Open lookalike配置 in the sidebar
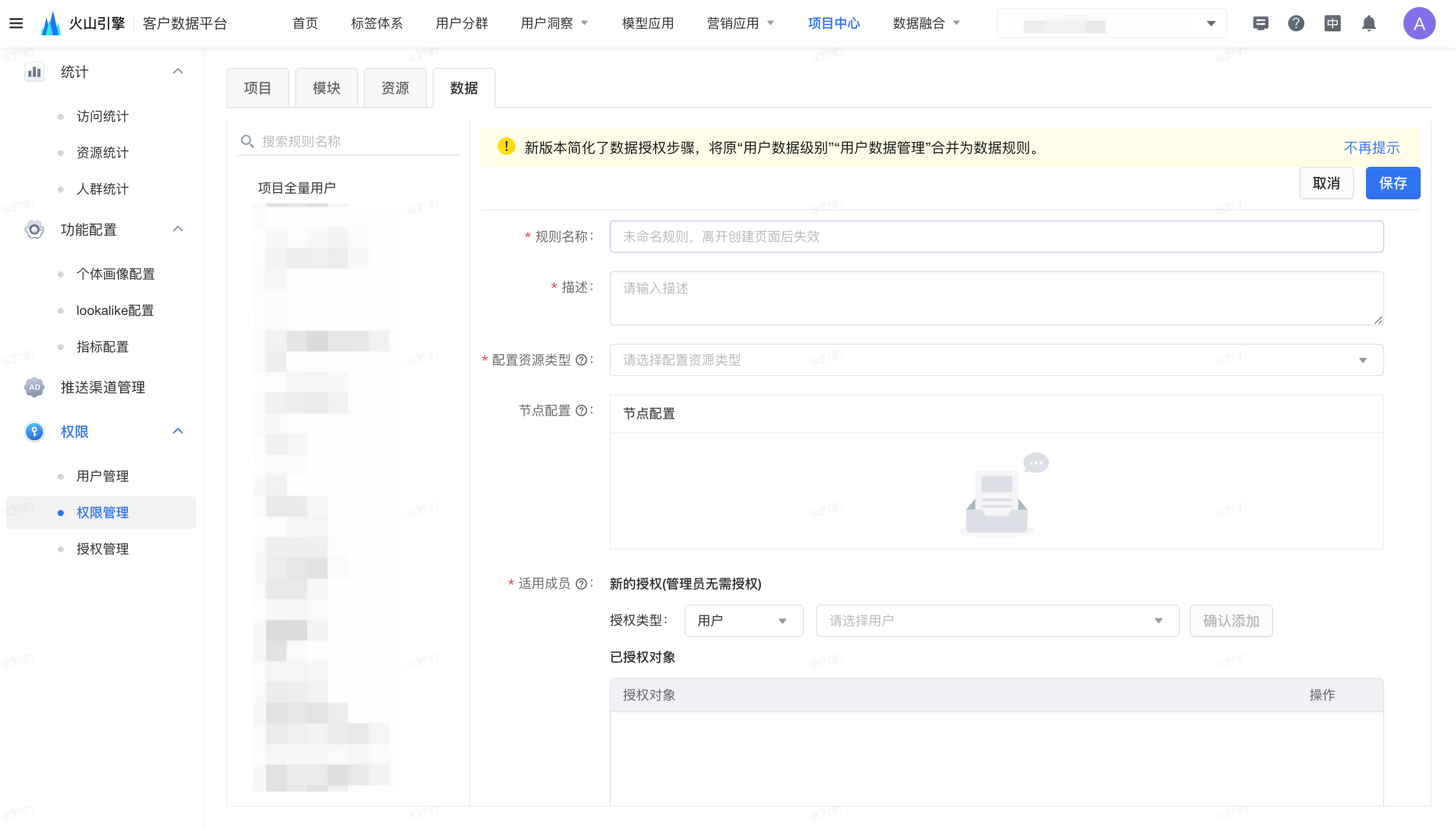This screenshot has height=829, width=1456. pyautogui.click(x=115, y=310)
